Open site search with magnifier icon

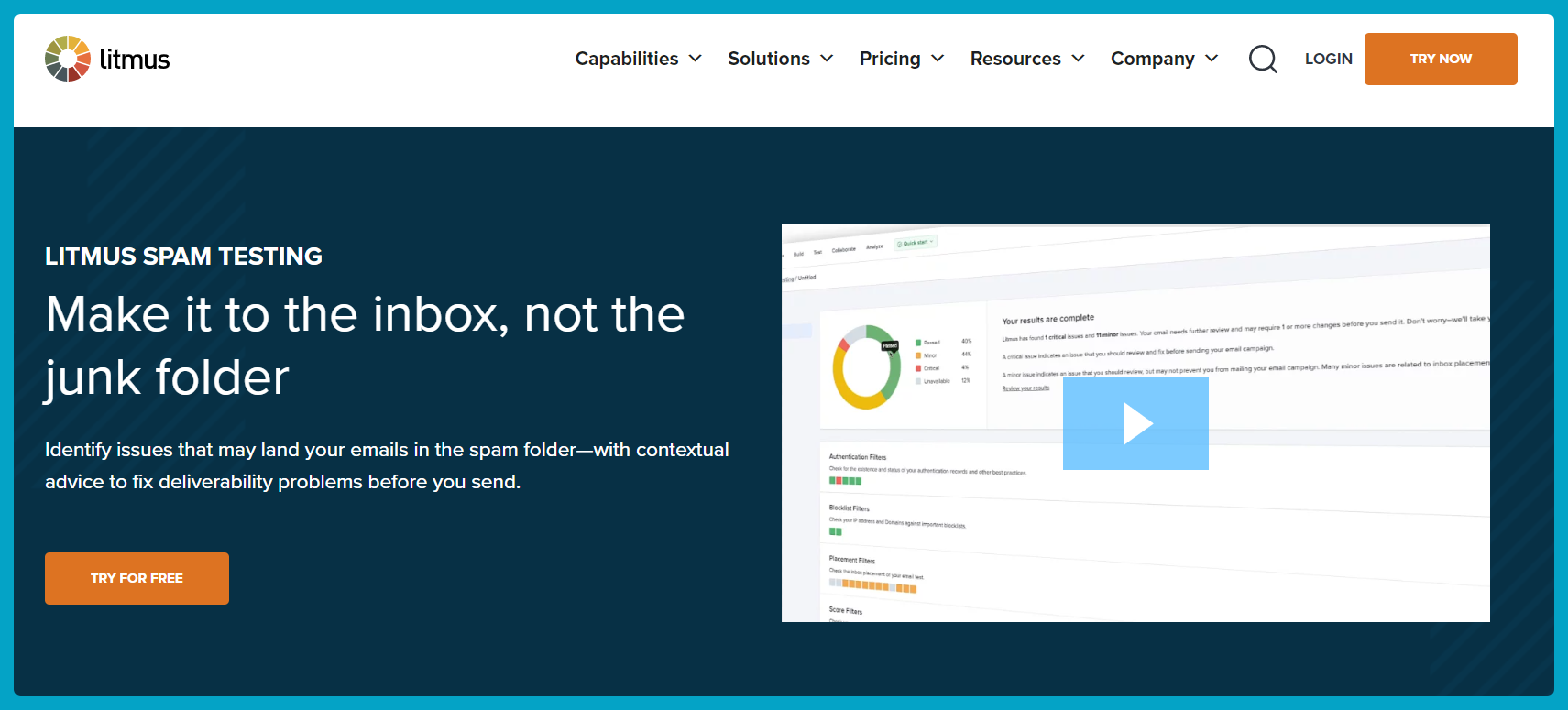coord(1263,59)
